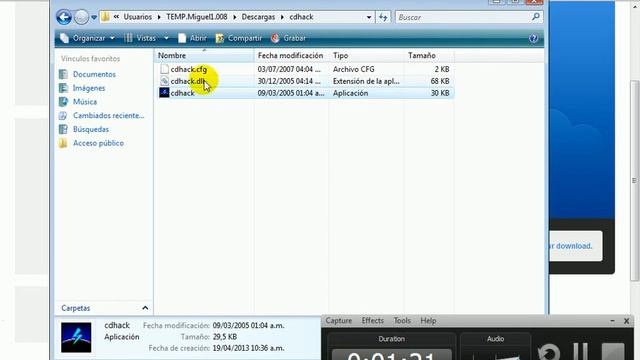640x360 pixels.
Task: Open recent pages dropdown beside navigation arrows
Action: coord(94,18)
